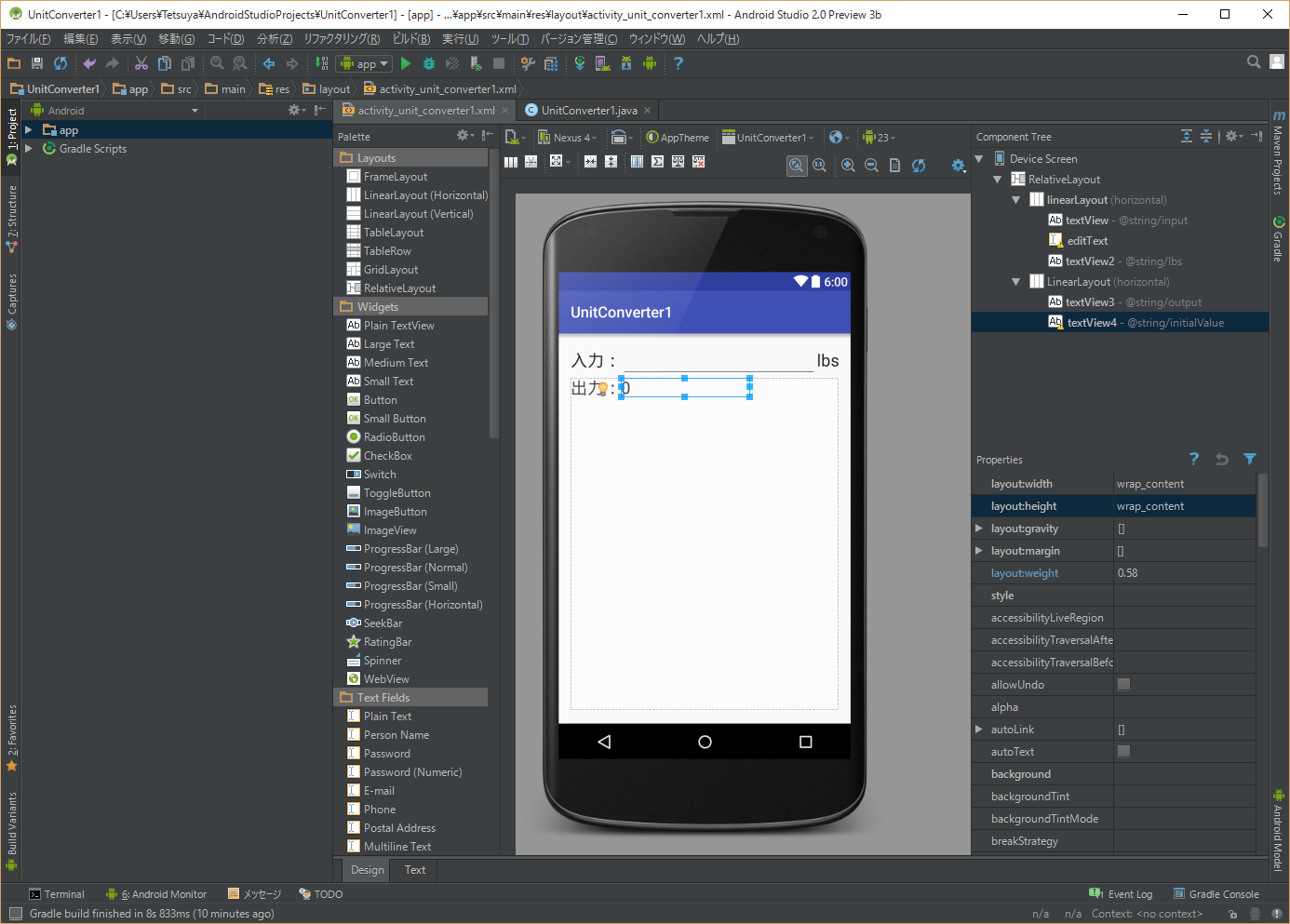
Task: Navigate Back with the left arrow icon
Action: 269,63
